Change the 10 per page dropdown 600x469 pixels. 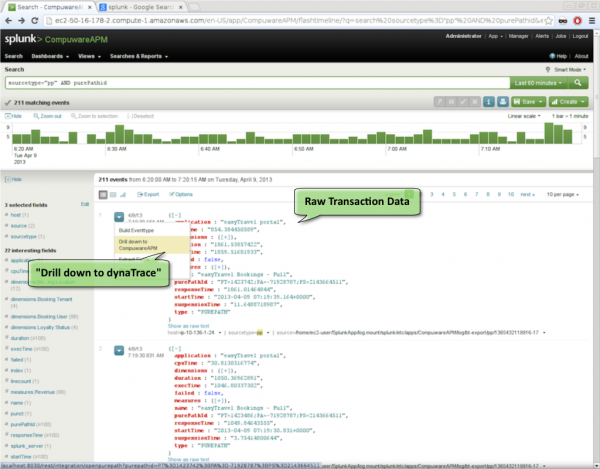(x=562, y=194)
